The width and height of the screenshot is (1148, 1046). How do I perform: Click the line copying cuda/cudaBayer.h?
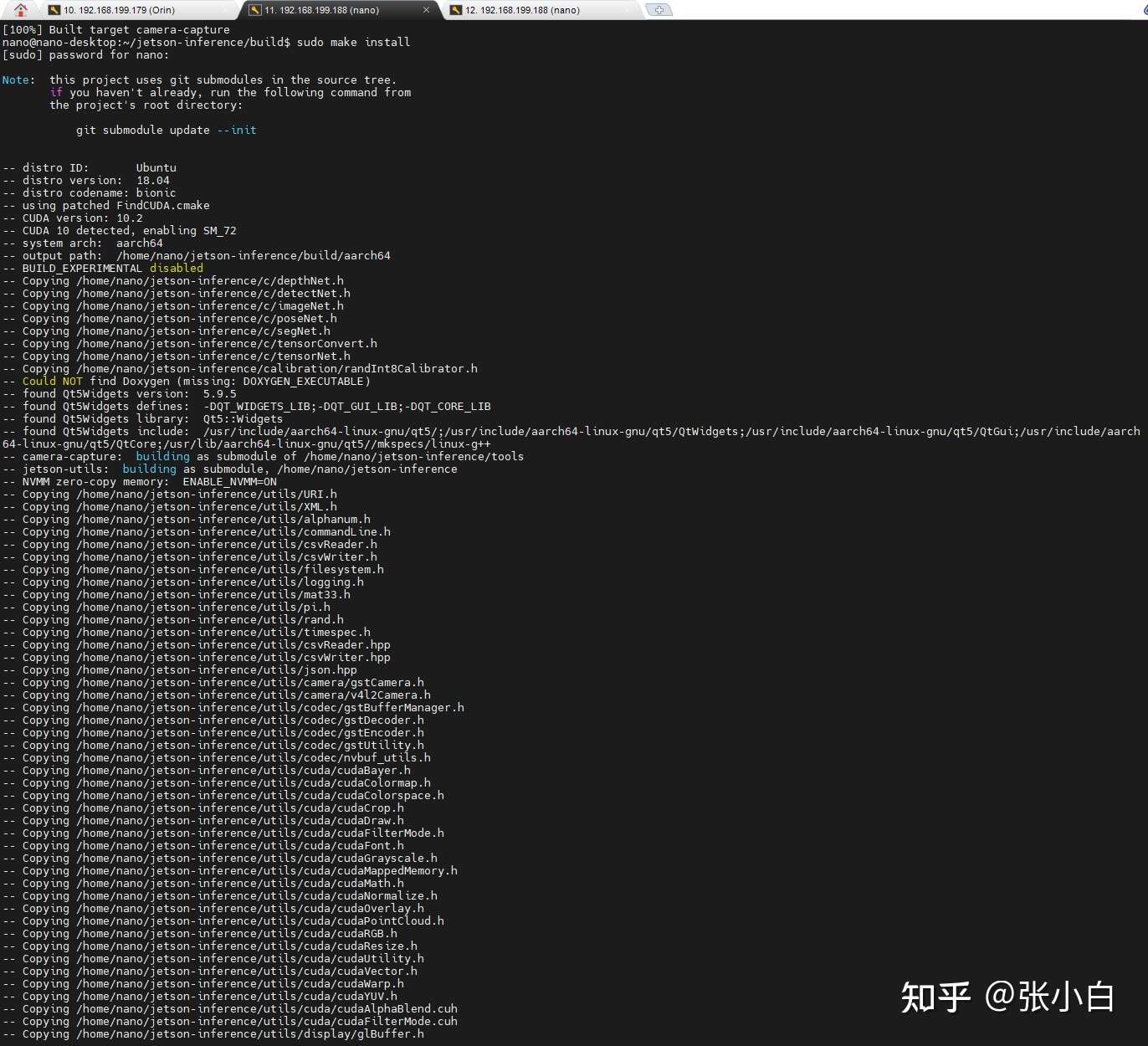[x=207, y=770]
